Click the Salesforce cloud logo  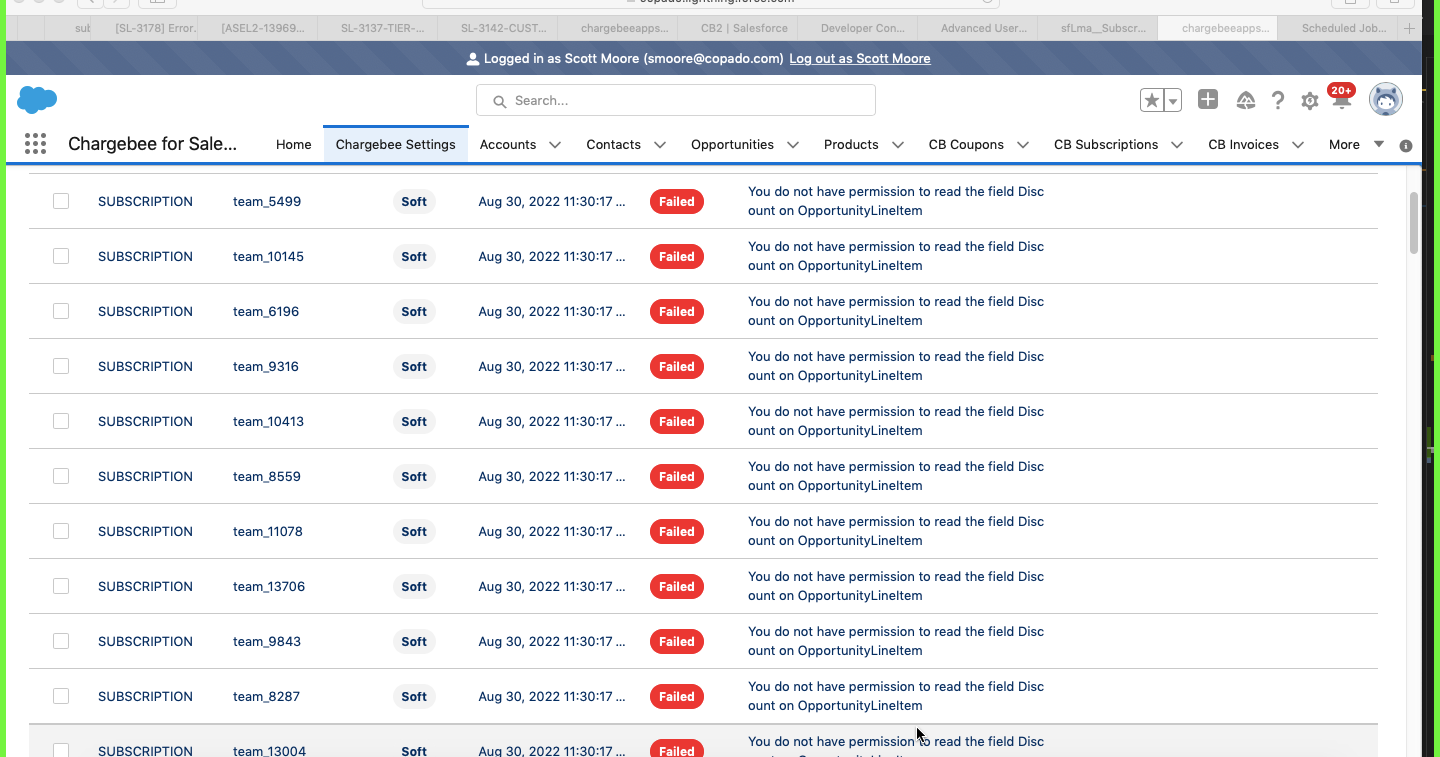click(x=37, y=100)
